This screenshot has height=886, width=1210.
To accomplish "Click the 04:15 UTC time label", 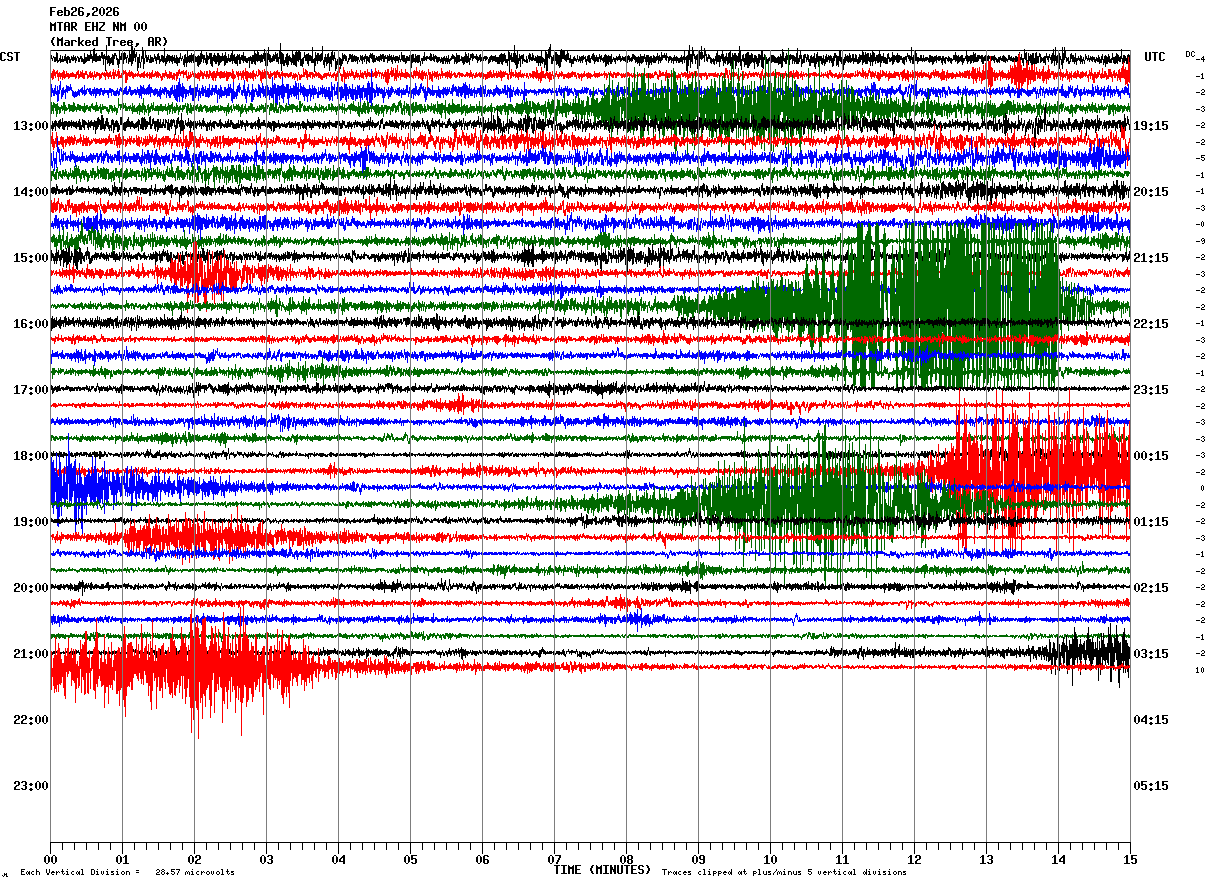I will 1151,720.
